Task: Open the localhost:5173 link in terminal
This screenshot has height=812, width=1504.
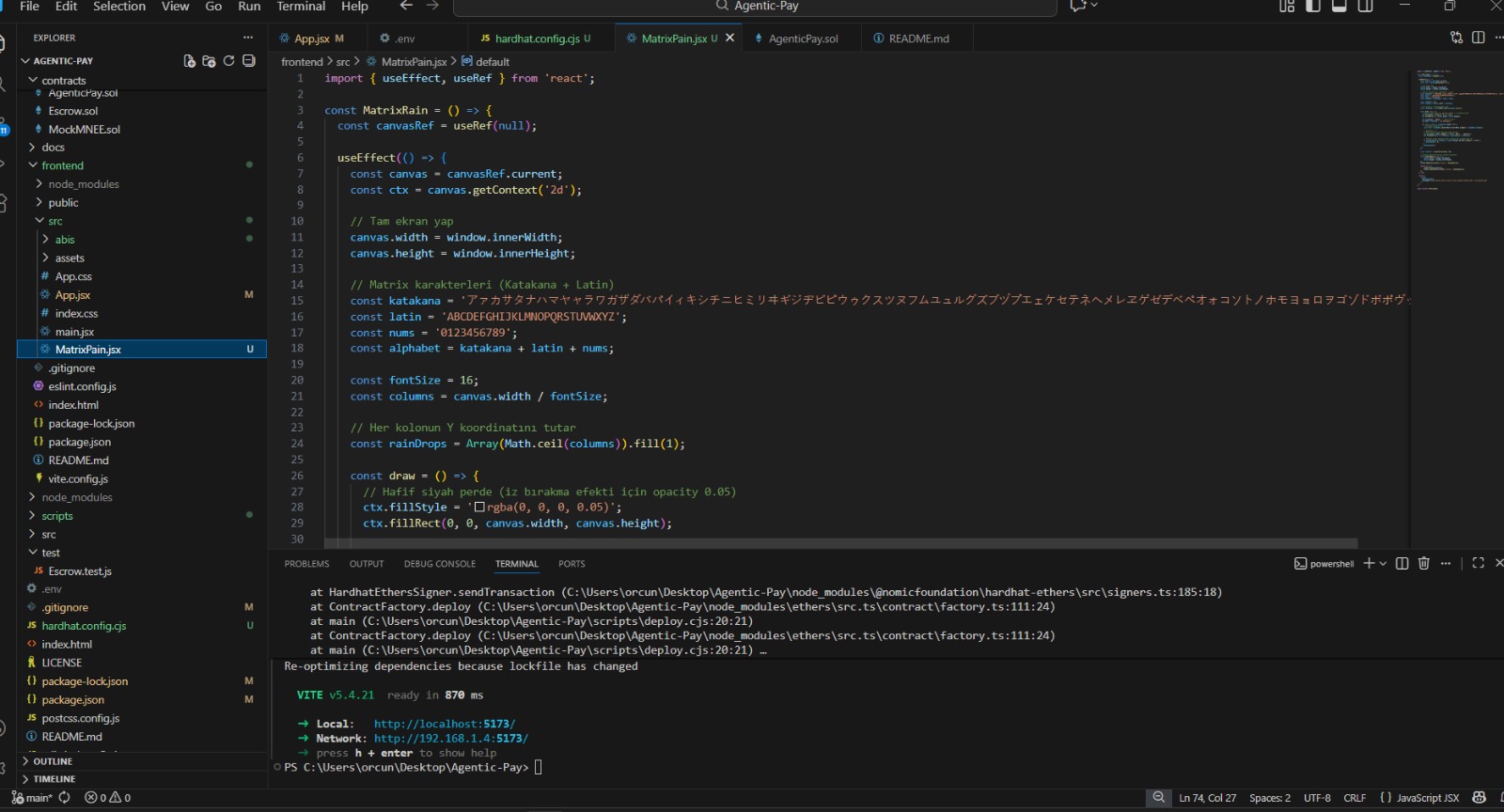Action: click(x=444, y=724)
